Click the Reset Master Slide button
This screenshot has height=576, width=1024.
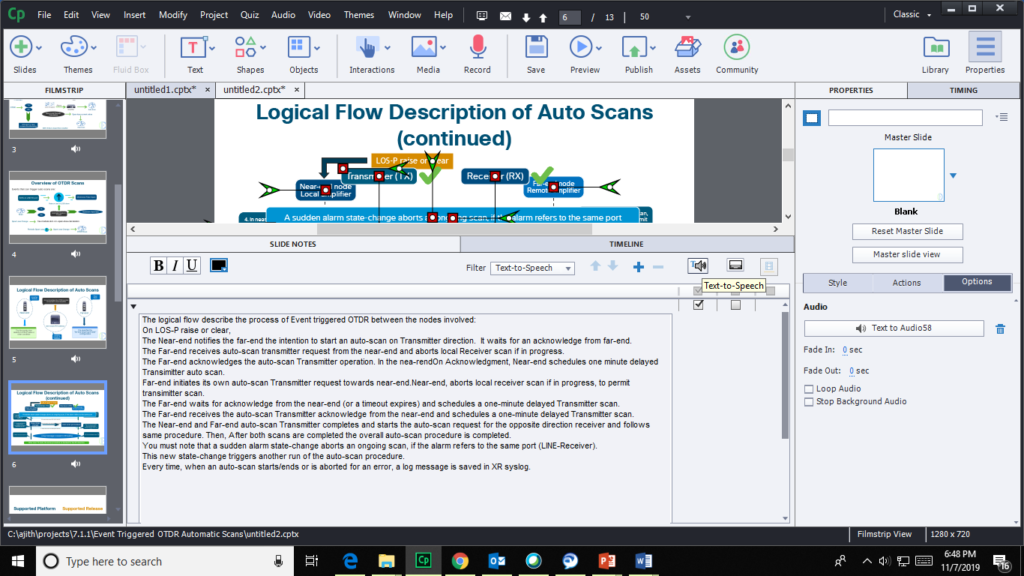click(x=907, y=231)
